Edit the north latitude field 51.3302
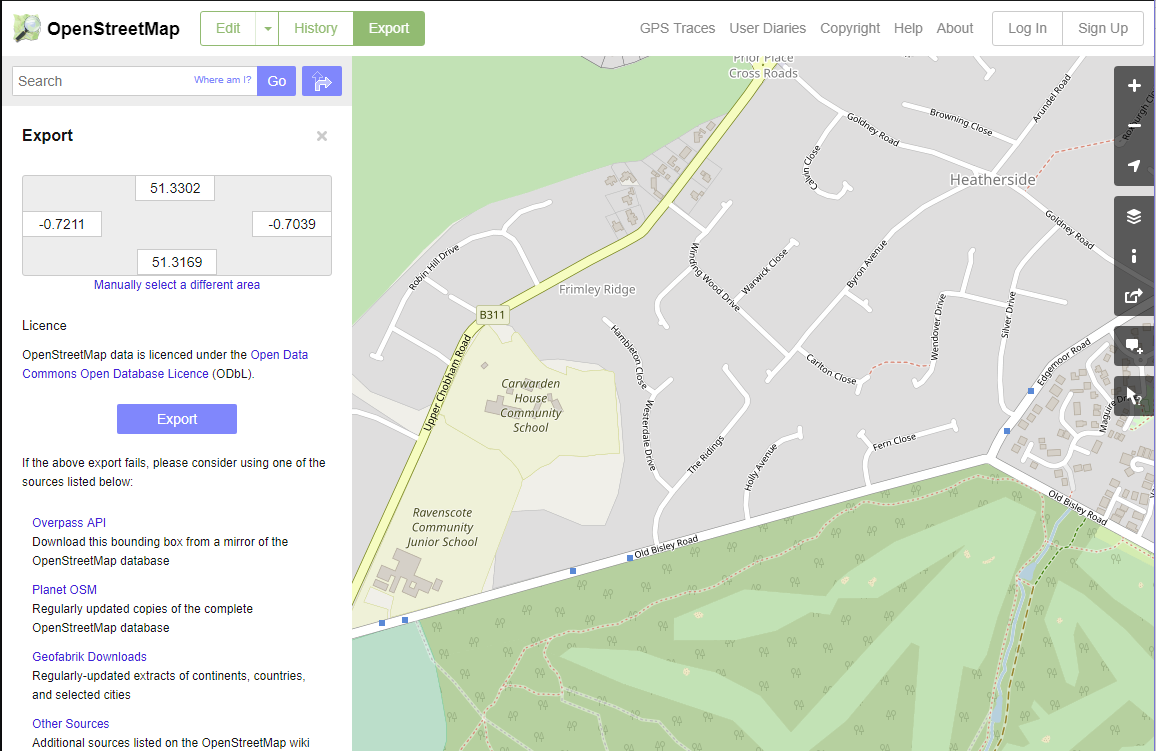The width and height of the screenshot is (1156, 751). (x=175, y=188)
